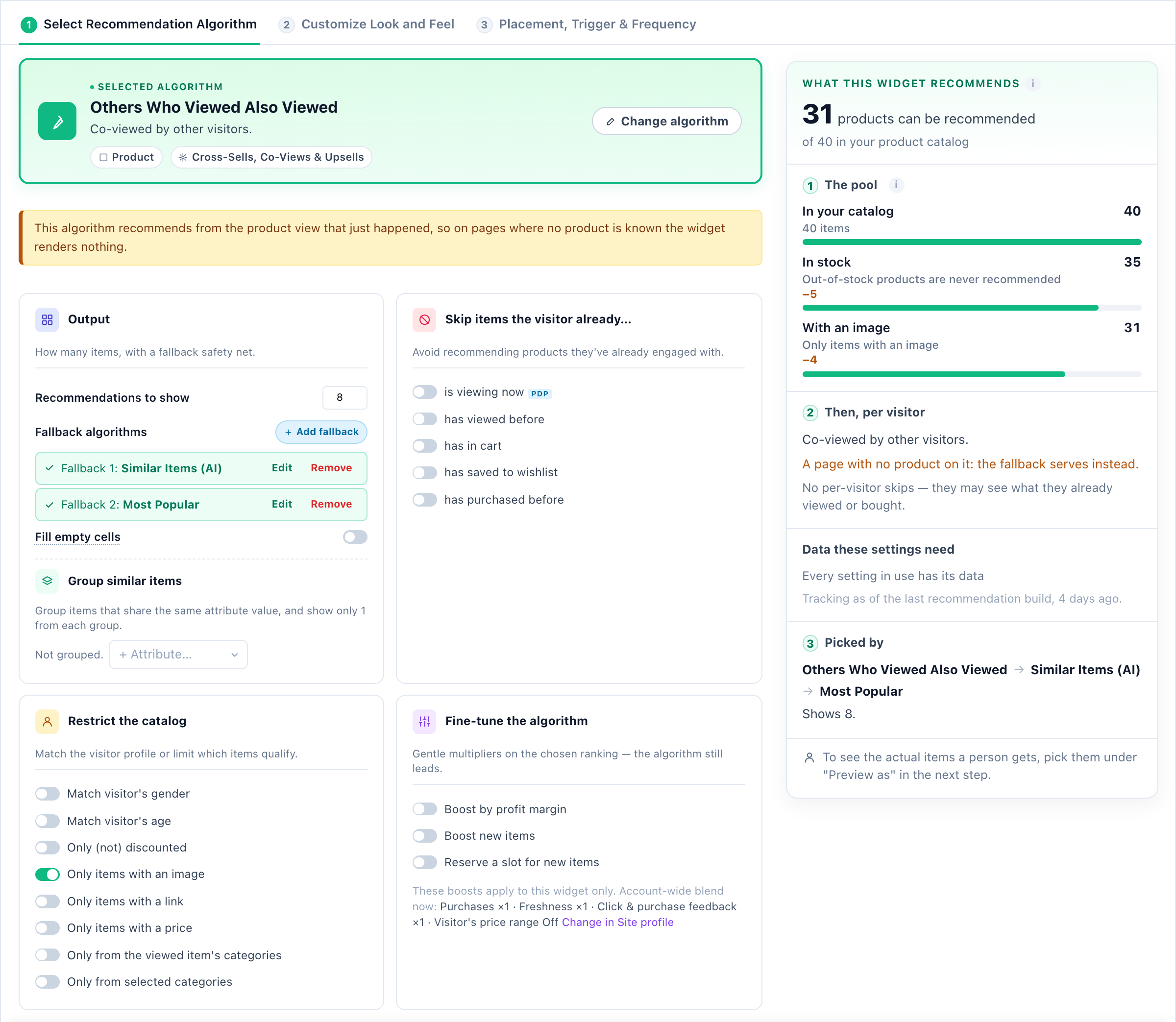The width and height of the screenshot is (1176, 1022).
Task: Click the Fallback 1 checkmark icon
Action: (x=49, y=468)
